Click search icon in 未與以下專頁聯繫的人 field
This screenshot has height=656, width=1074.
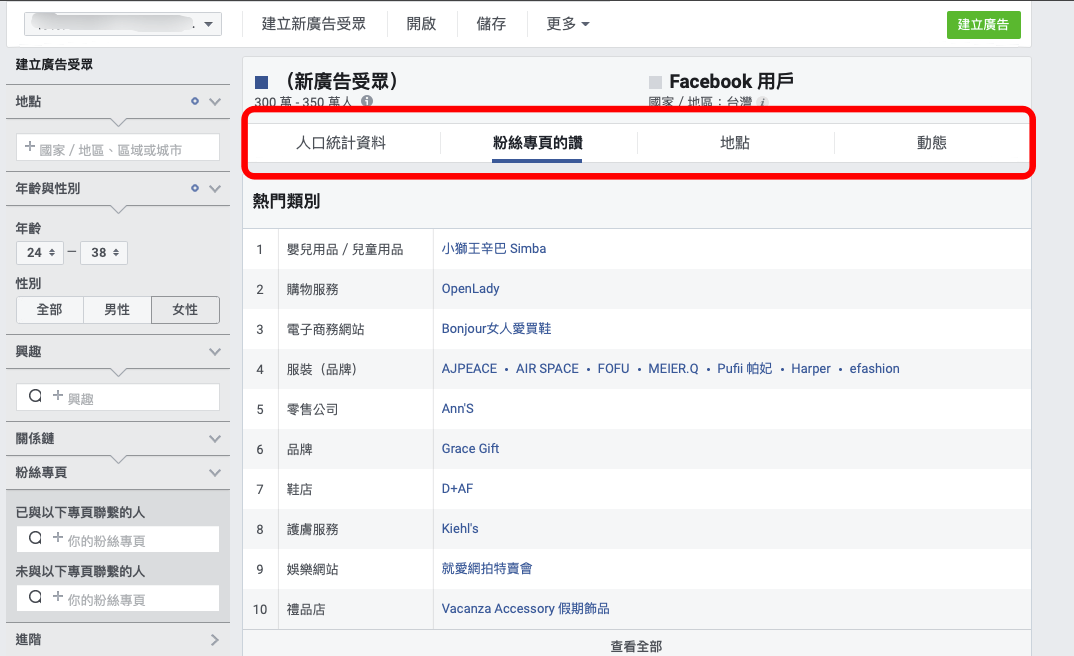[x=35, y=597]
